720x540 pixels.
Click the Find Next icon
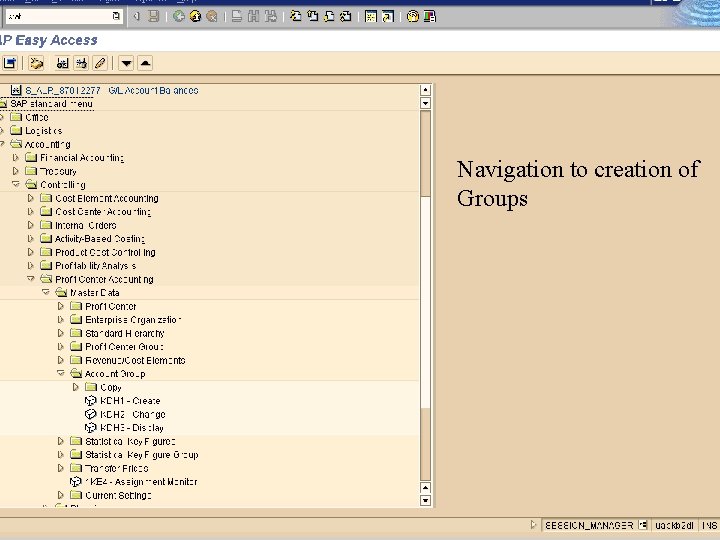pos(270,17)
